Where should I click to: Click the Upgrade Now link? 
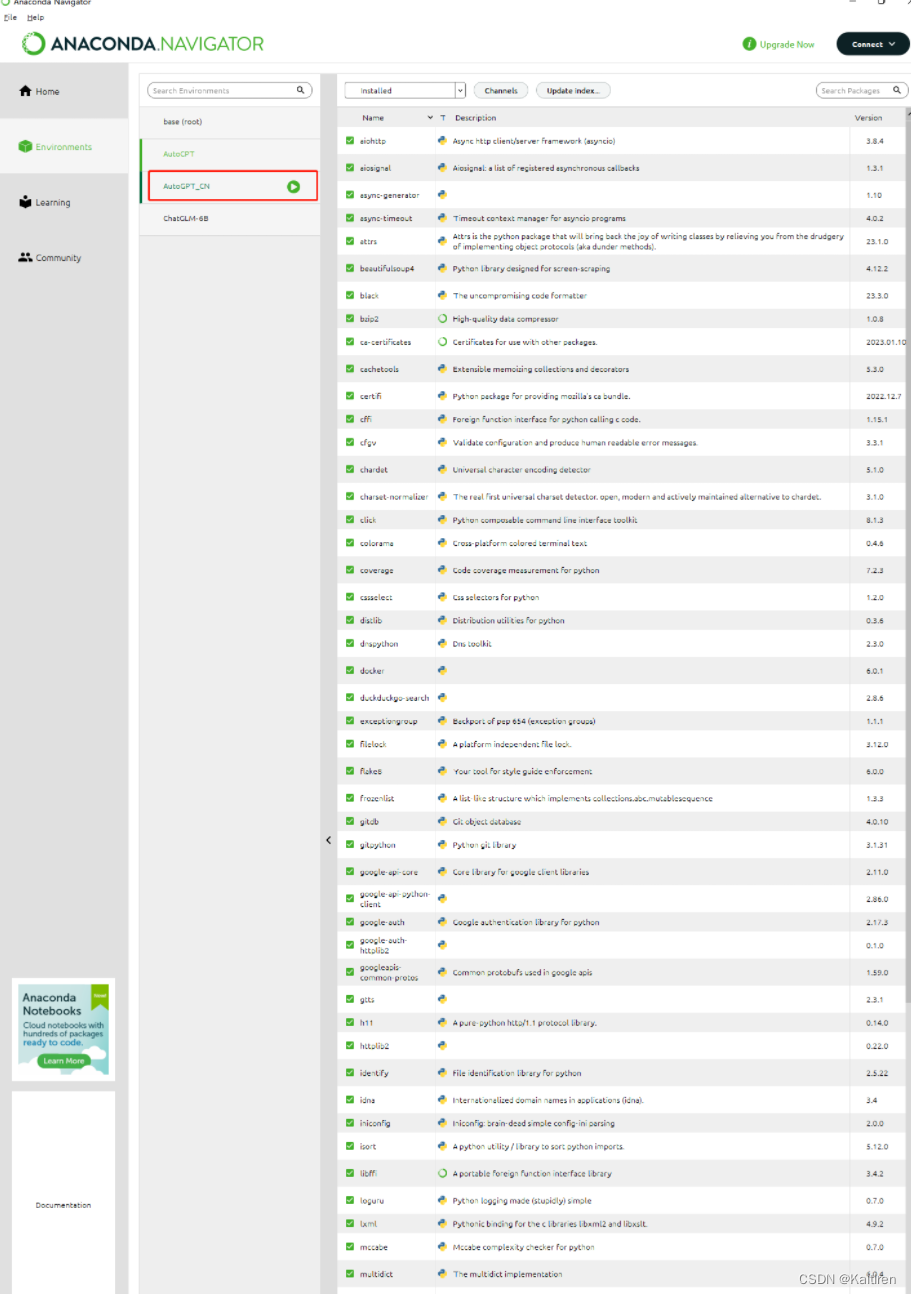[x=787, y=45]
